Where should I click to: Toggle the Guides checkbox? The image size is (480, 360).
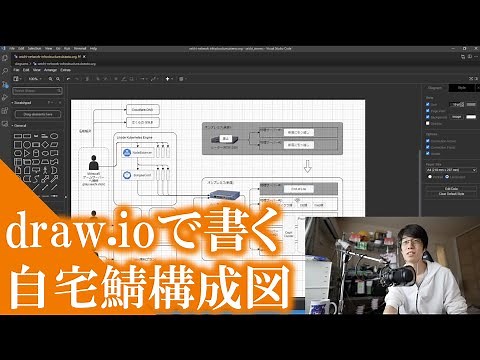coord(428,153)
